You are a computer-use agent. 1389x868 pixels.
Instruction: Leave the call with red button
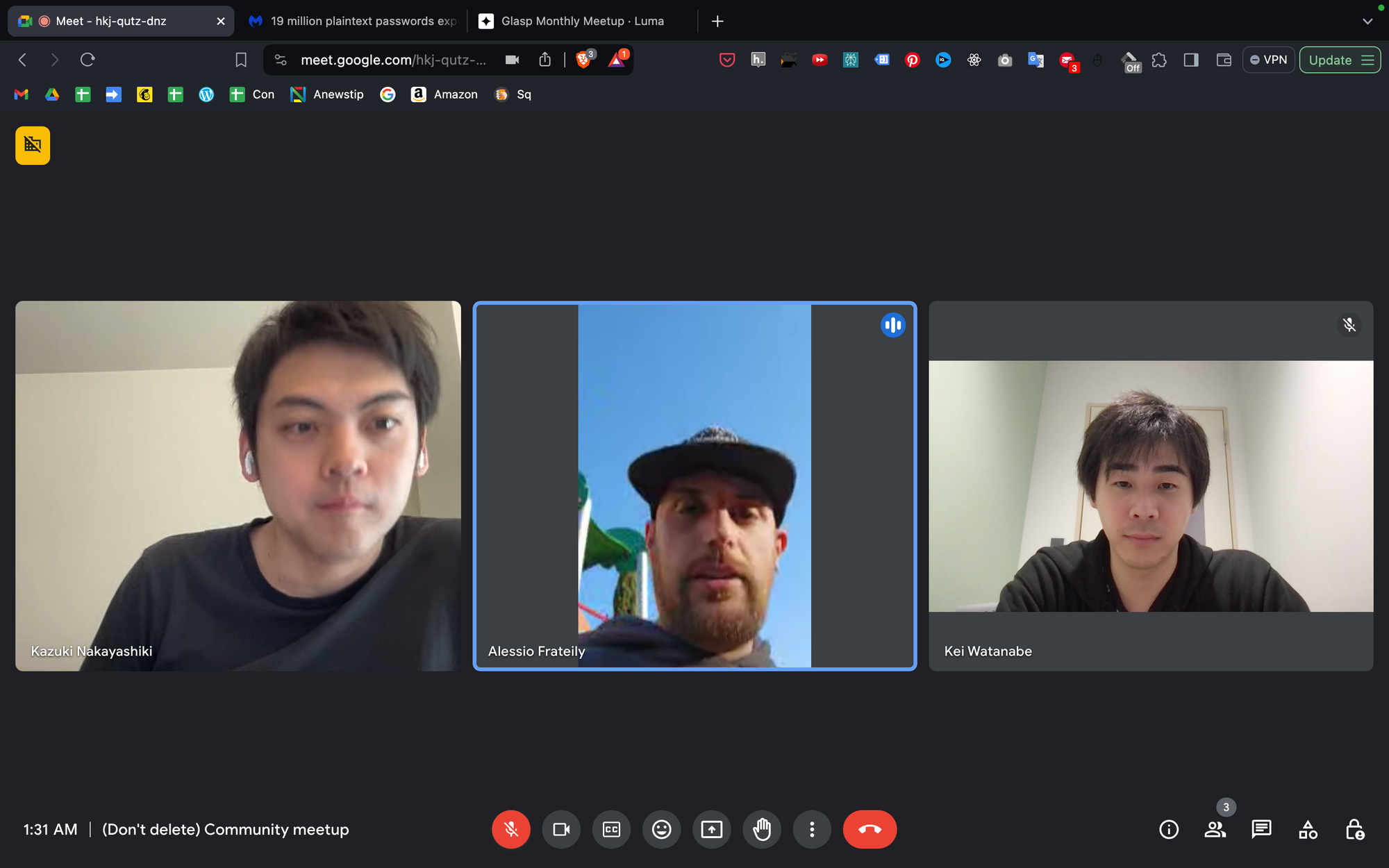[x=870, y=829]
